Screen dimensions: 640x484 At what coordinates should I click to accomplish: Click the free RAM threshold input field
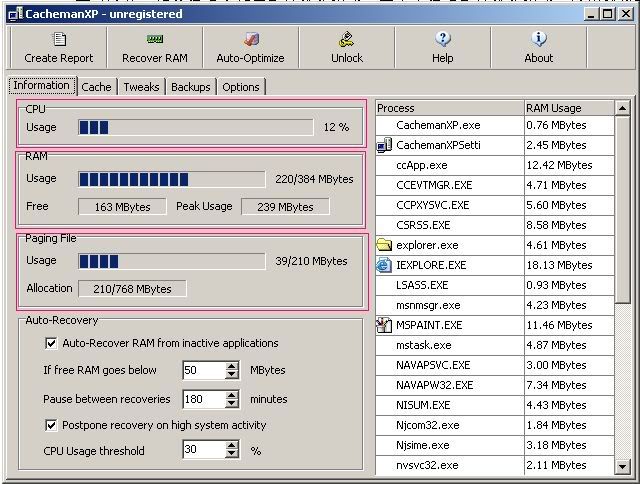[202, 370]
